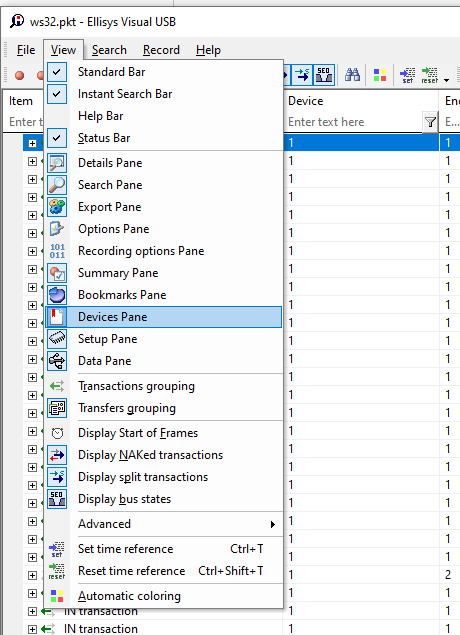The image size is (460, 635).
Task: Click the Item column header
Action: (21, 101)
